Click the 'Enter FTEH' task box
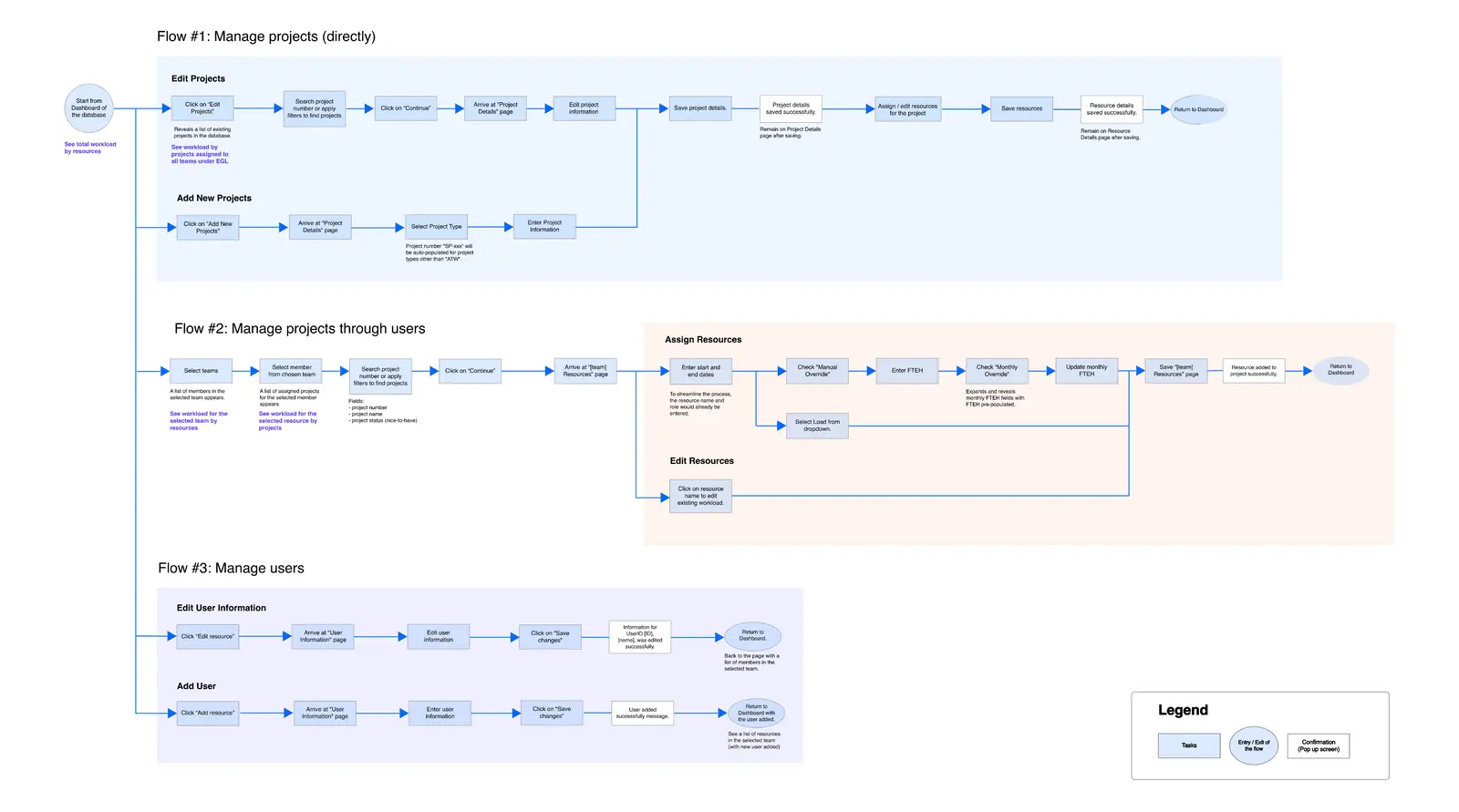 click(907, 371)
